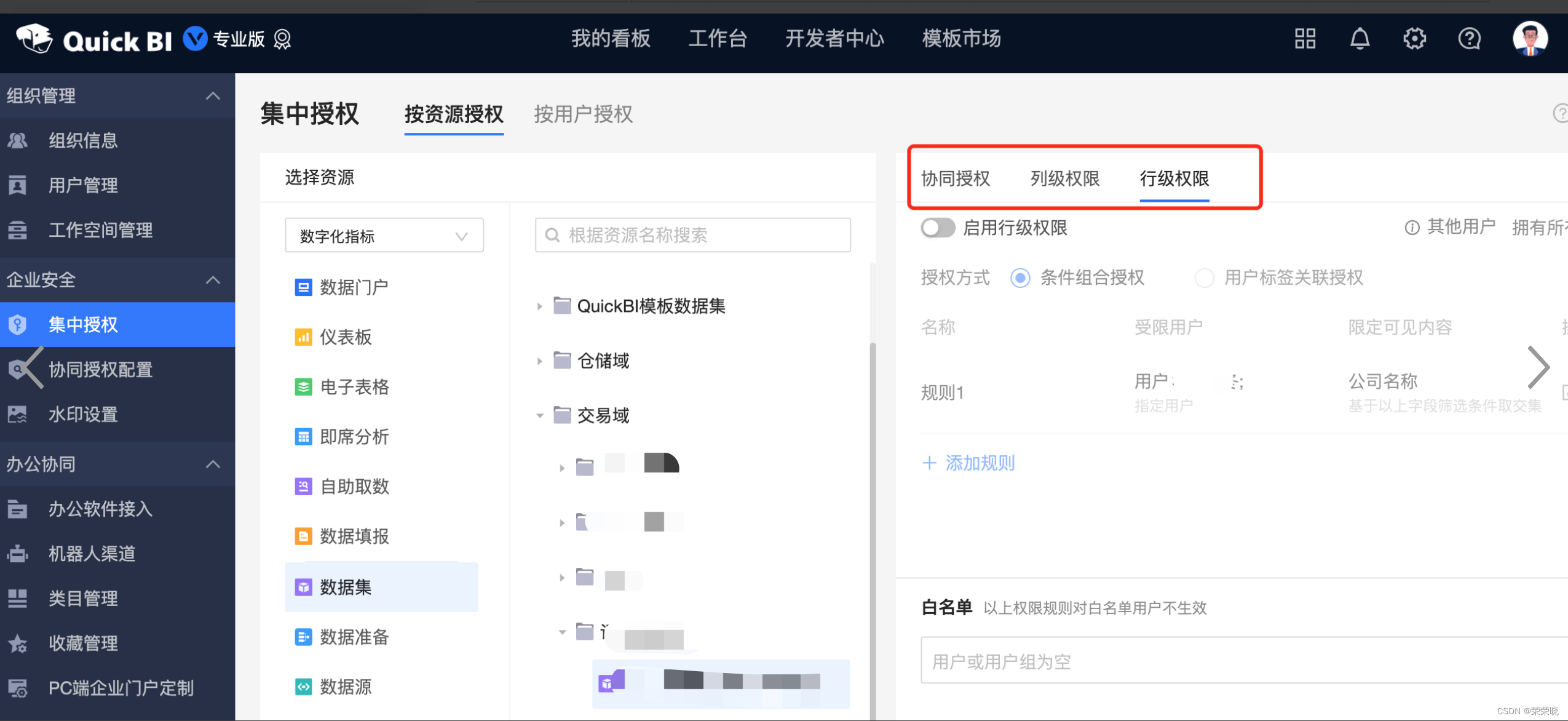The image size is (1568, 721).
Task: Select the 仪表板 resource icon
Action: click(304, 337)
